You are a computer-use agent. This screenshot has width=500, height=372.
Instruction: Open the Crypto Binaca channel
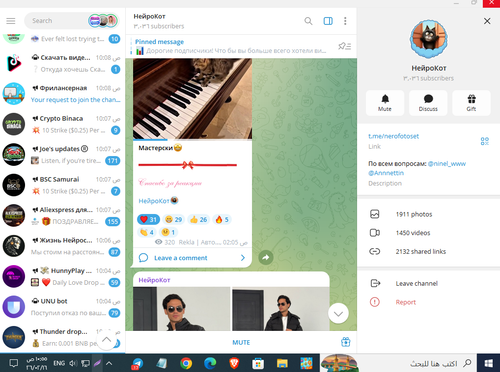(62, 124)
